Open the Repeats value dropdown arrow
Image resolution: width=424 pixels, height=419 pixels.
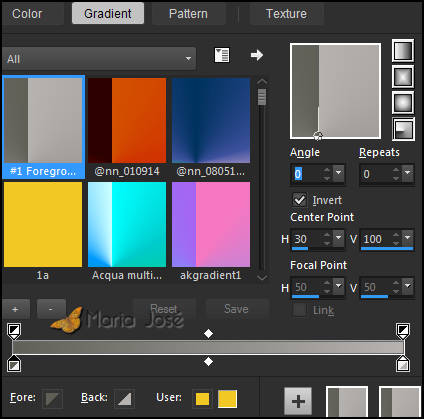click(x=407, y=173)
